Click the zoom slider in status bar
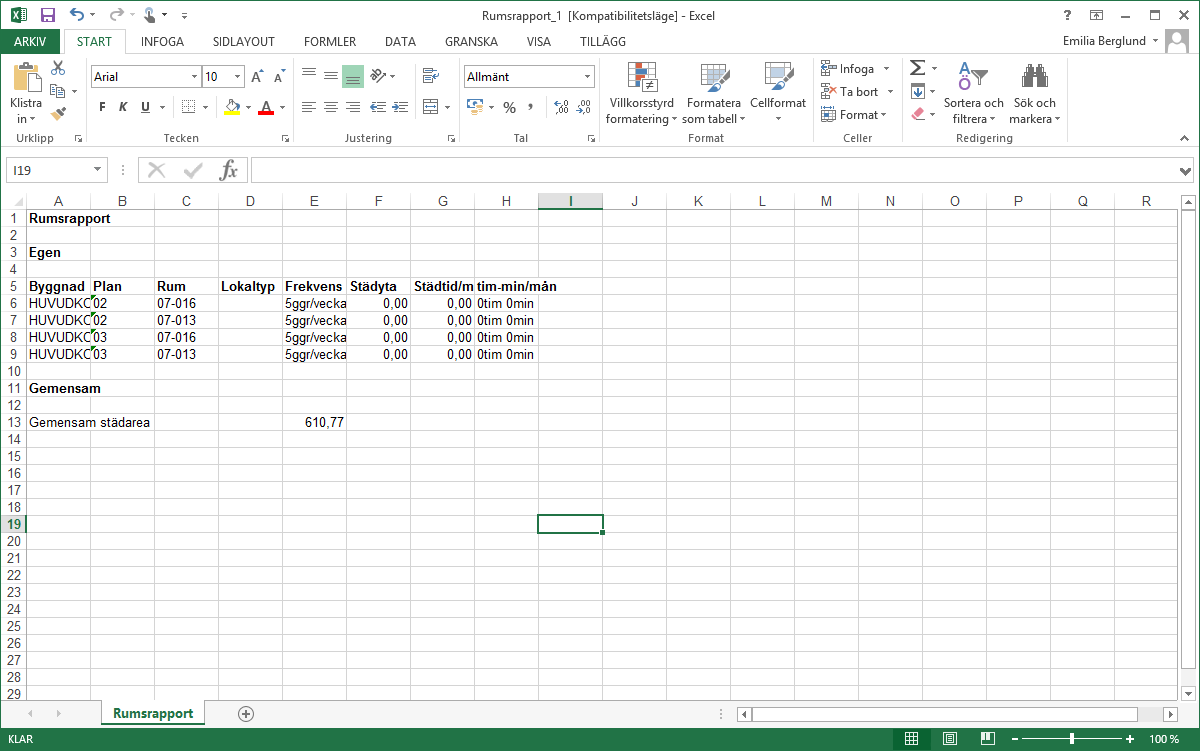1200x751 pixels. pyautogui.click(x=1072, y=739)
